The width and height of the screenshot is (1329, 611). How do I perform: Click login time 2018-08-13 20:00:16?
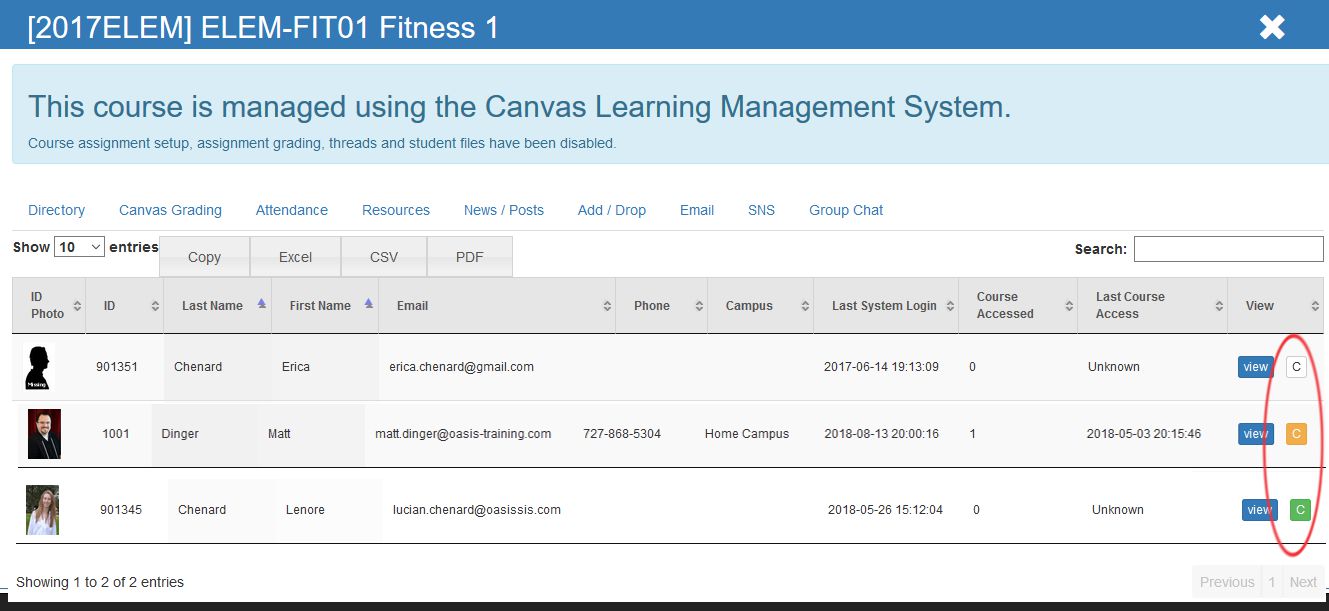point(881,434)
